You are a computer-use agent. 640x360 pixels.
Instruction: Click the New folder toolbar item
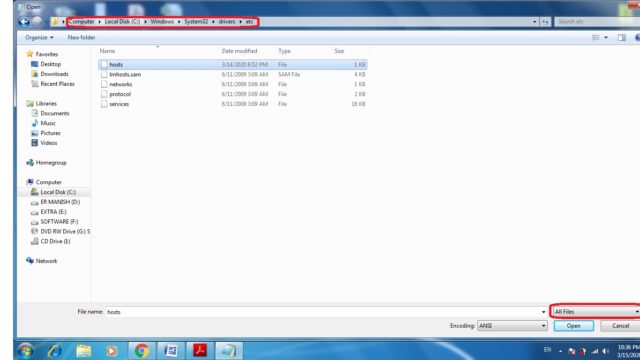point(81,38)
